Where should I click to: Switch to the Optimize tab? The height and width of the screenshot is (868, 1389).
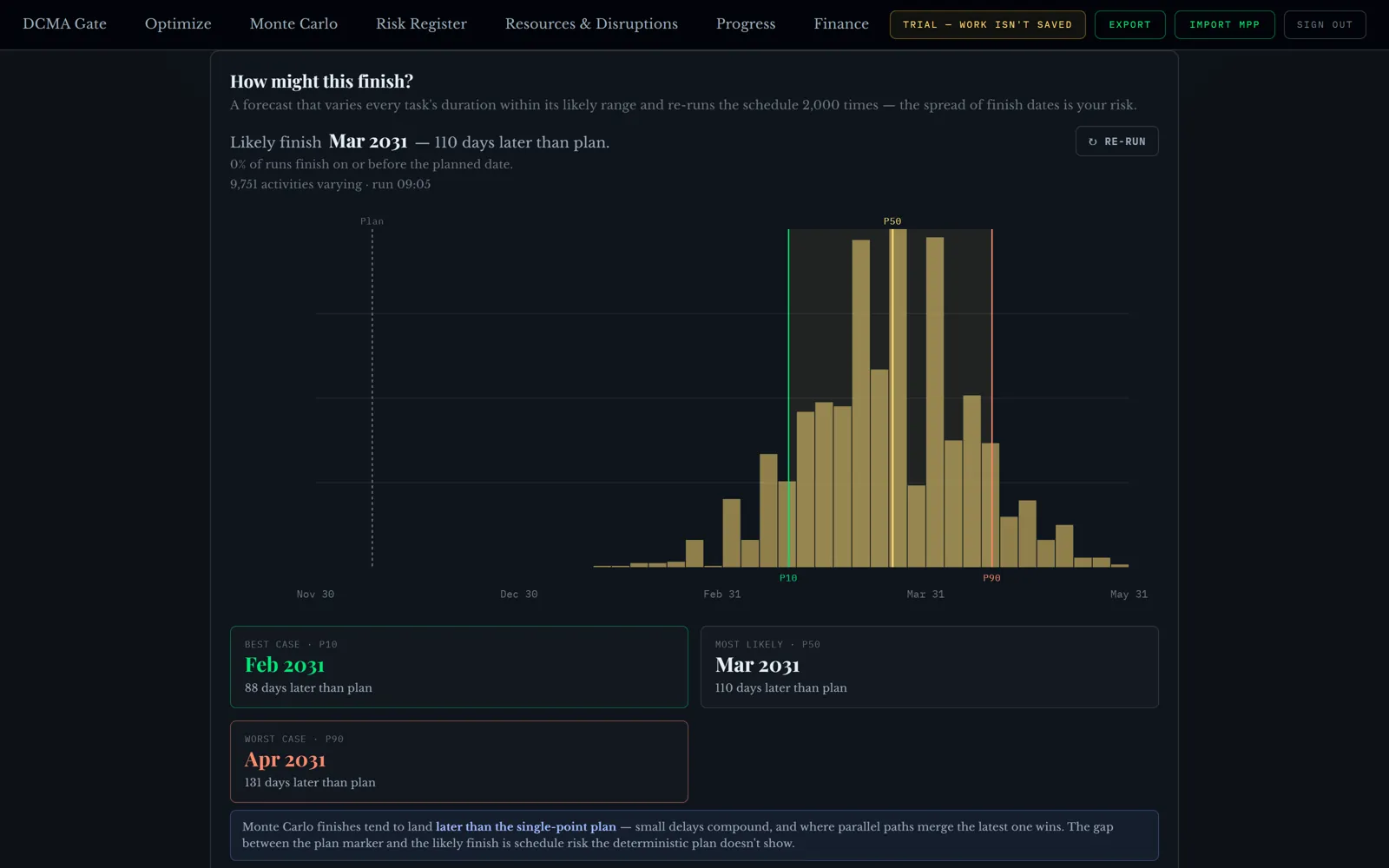(178, 24)
